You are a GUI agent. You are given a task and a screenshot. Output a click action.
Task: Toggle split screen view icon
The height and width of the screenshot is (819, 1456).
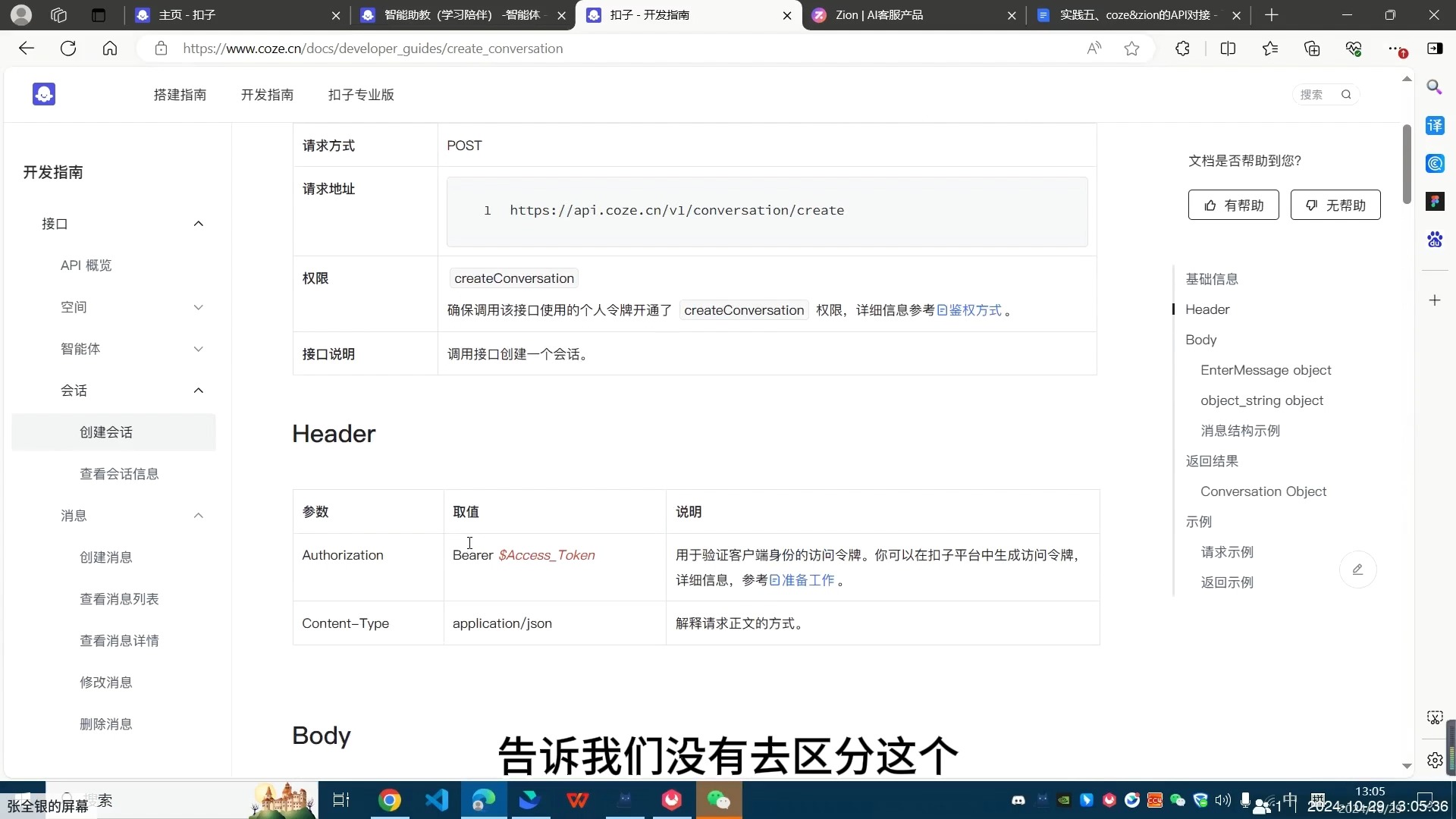point(1228,49)
